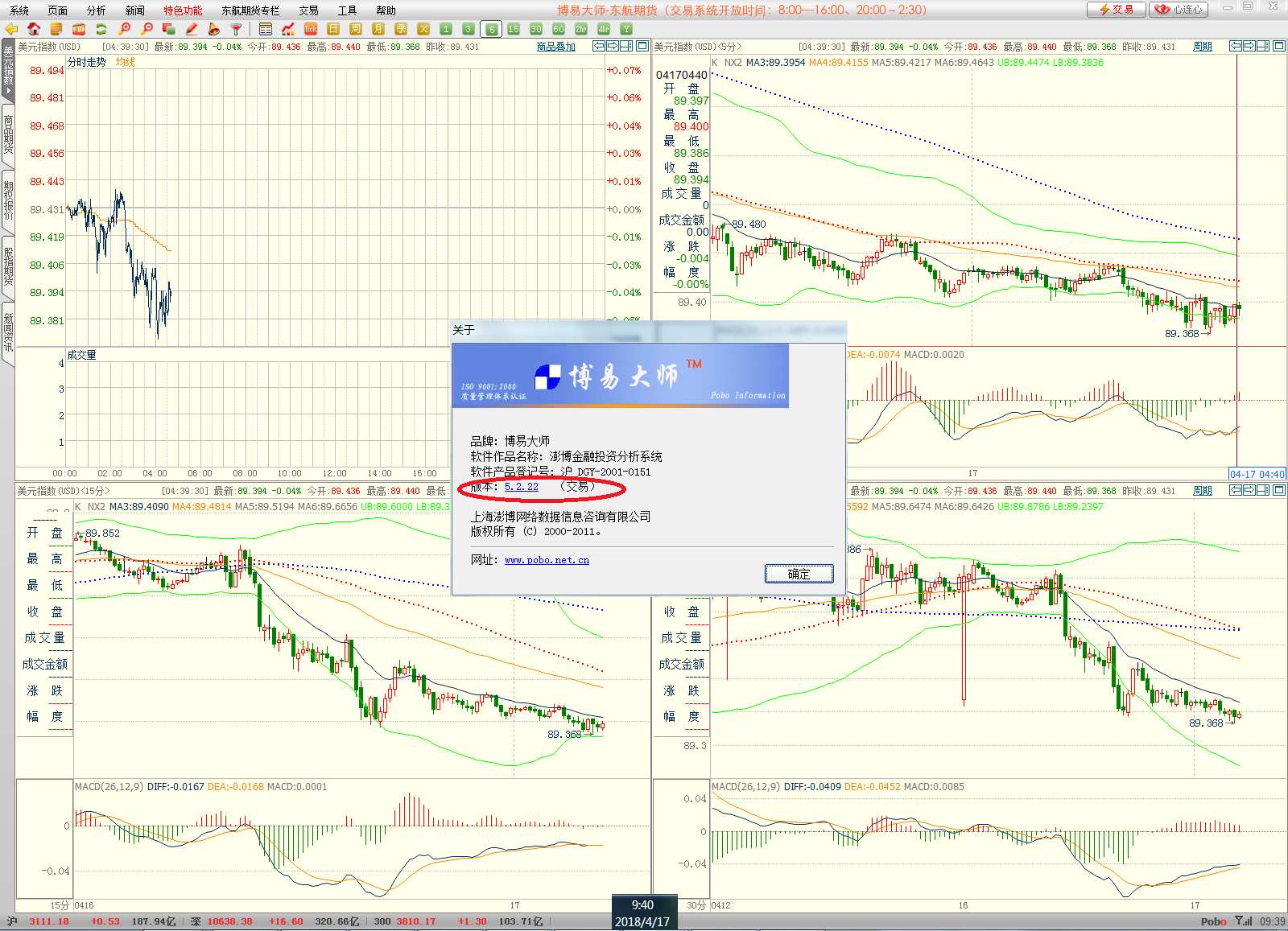Open the 分析 menu
The image size is (1288, 931).
(x=97, y=10)
